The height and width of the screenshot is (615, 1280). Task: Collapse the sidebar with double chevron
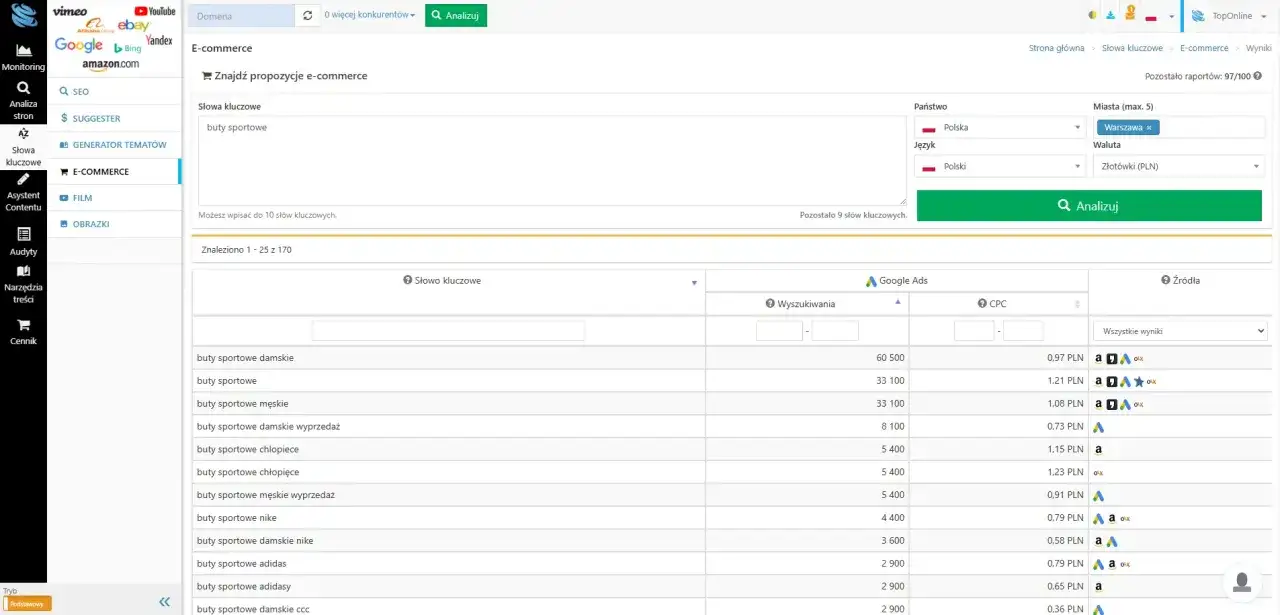point(164,602)
